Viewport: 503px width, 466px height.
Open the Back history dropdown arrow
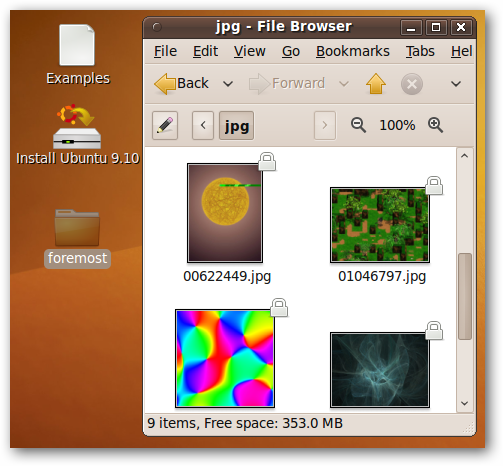[228, 84]
